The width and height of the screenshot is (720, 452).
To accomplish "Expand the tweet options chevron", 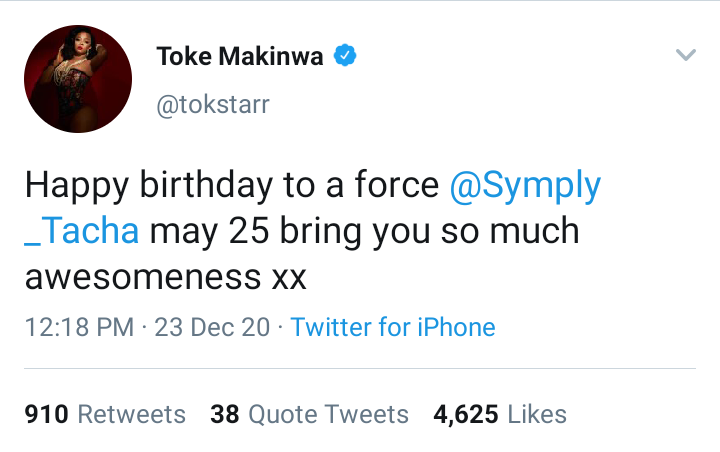I will (x=685, y=56).
